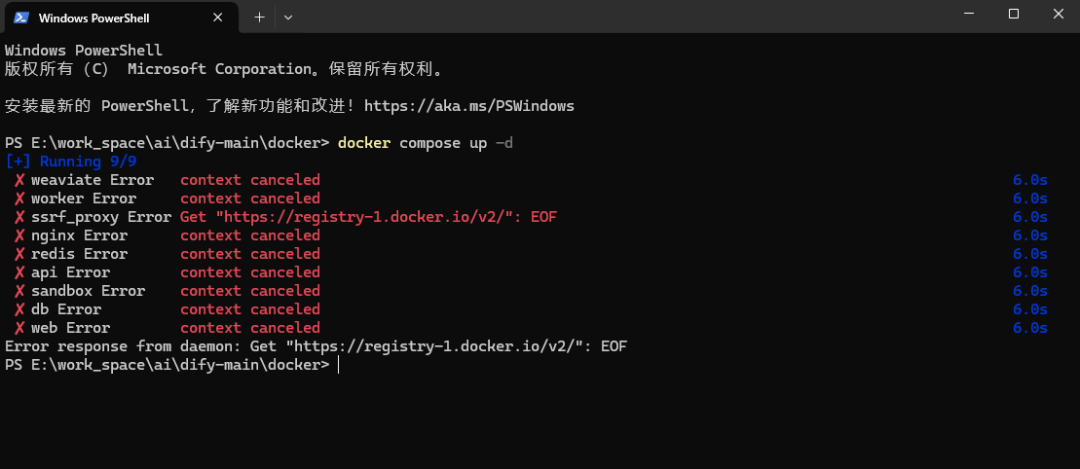Click the PowerShell icon in the tab
The image size is (1080, 469).
pyautogui.click(x=21, y=17)
